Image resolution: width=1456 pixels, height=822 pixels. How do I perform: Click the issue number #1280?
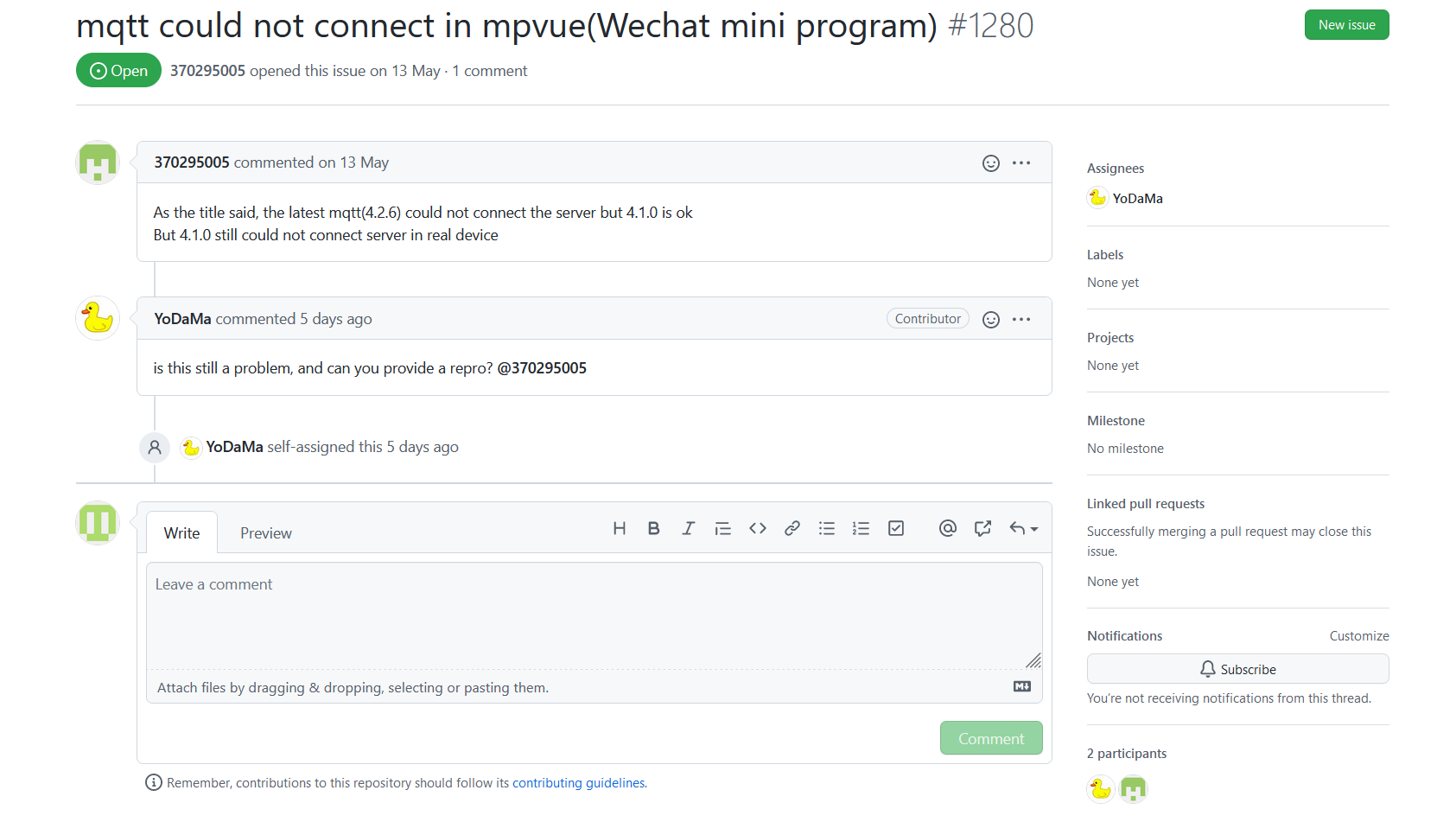pos(990,26)
